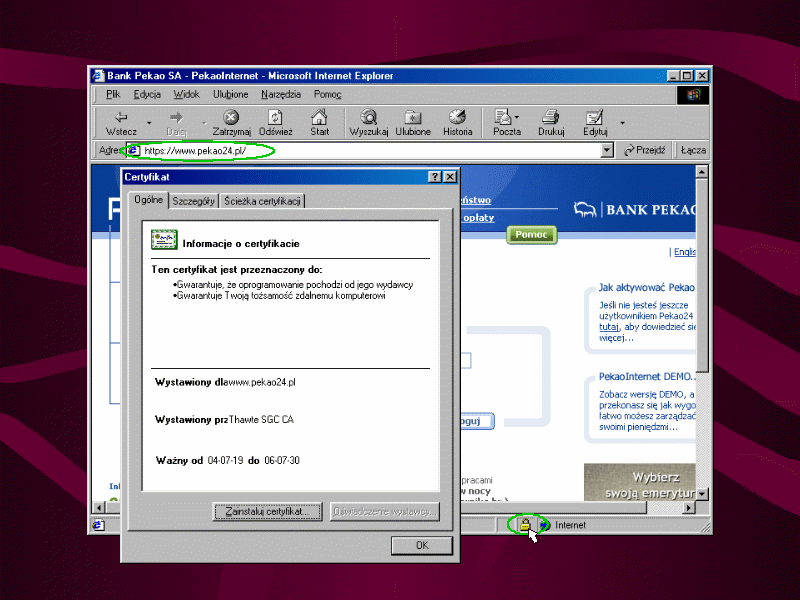800x600 pixels.
Task: Click the 'Thawte SGC CA' issuer text
Action: pyautogui.click(x=261, y=420)
